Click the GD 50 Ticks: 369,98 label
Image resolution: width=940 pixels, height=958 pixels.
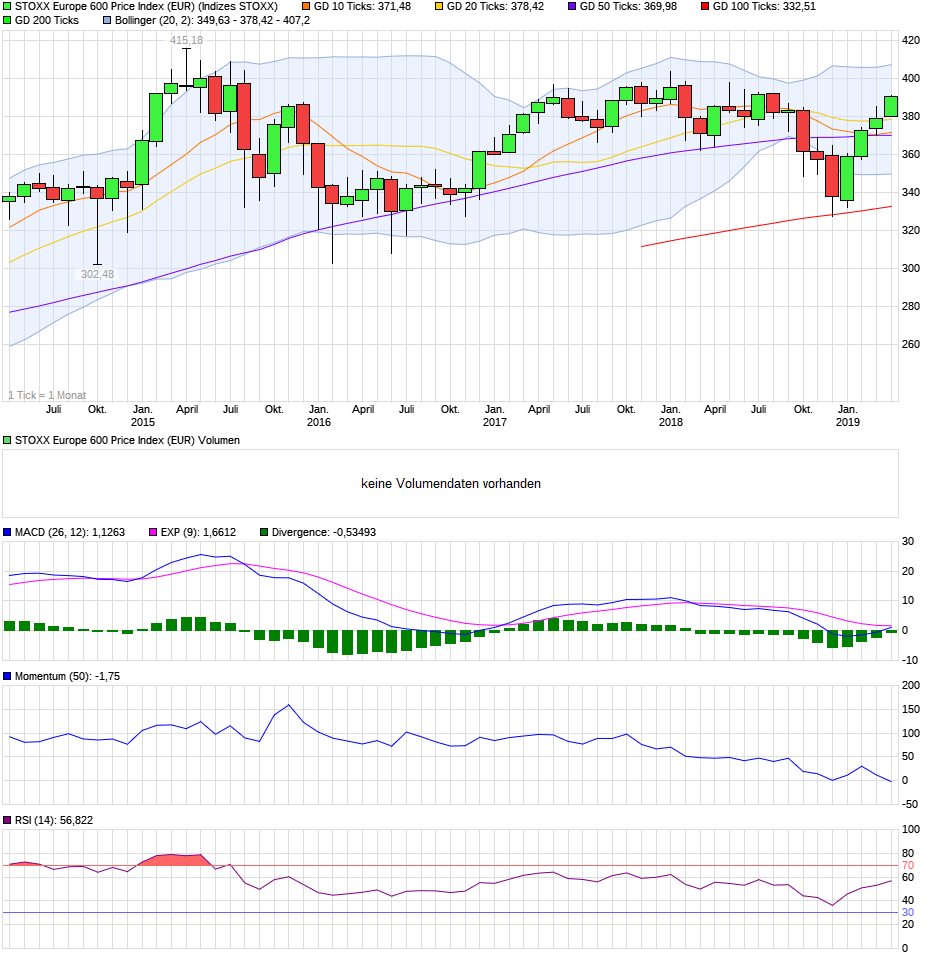628,7
